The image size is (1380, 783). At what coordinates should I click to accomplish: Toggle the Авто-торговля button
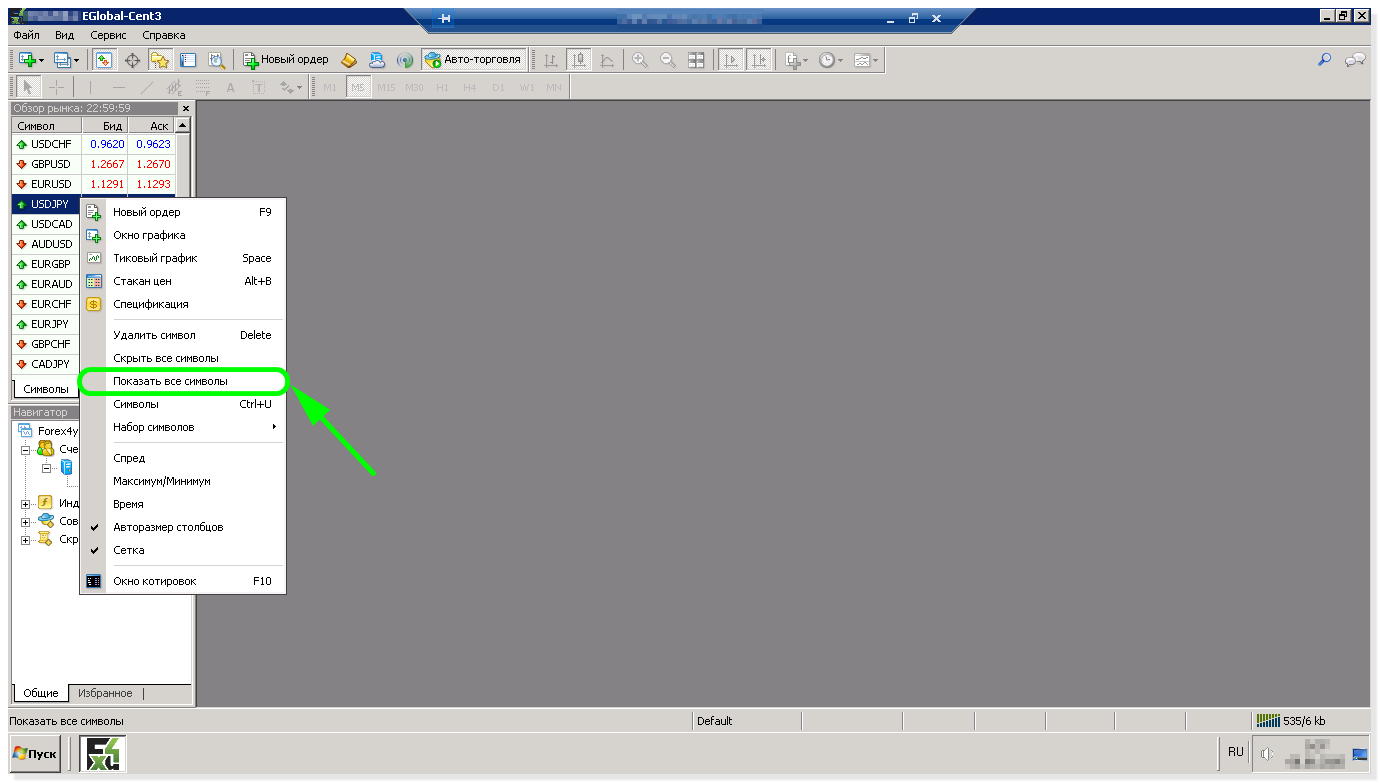tap(473, 60)
